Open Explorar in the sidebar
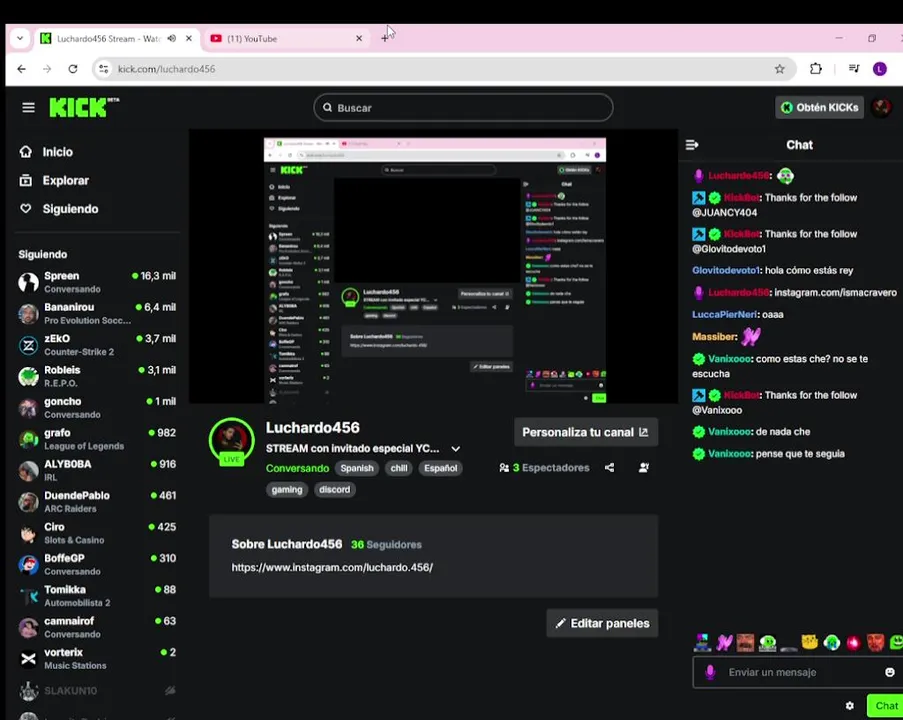 point(54,180)
